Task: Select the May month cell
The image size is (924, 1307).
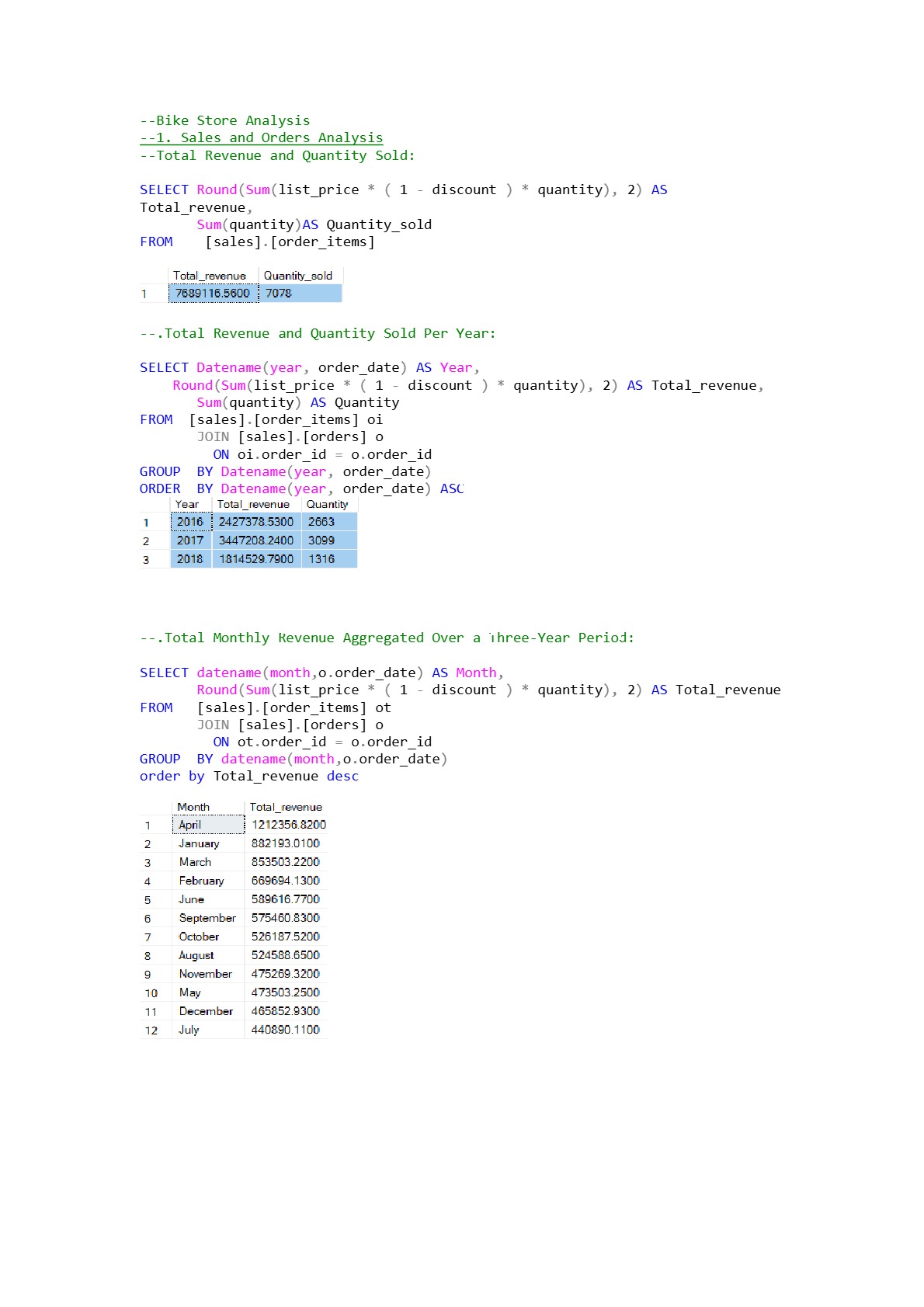Action: click(208, 992)
